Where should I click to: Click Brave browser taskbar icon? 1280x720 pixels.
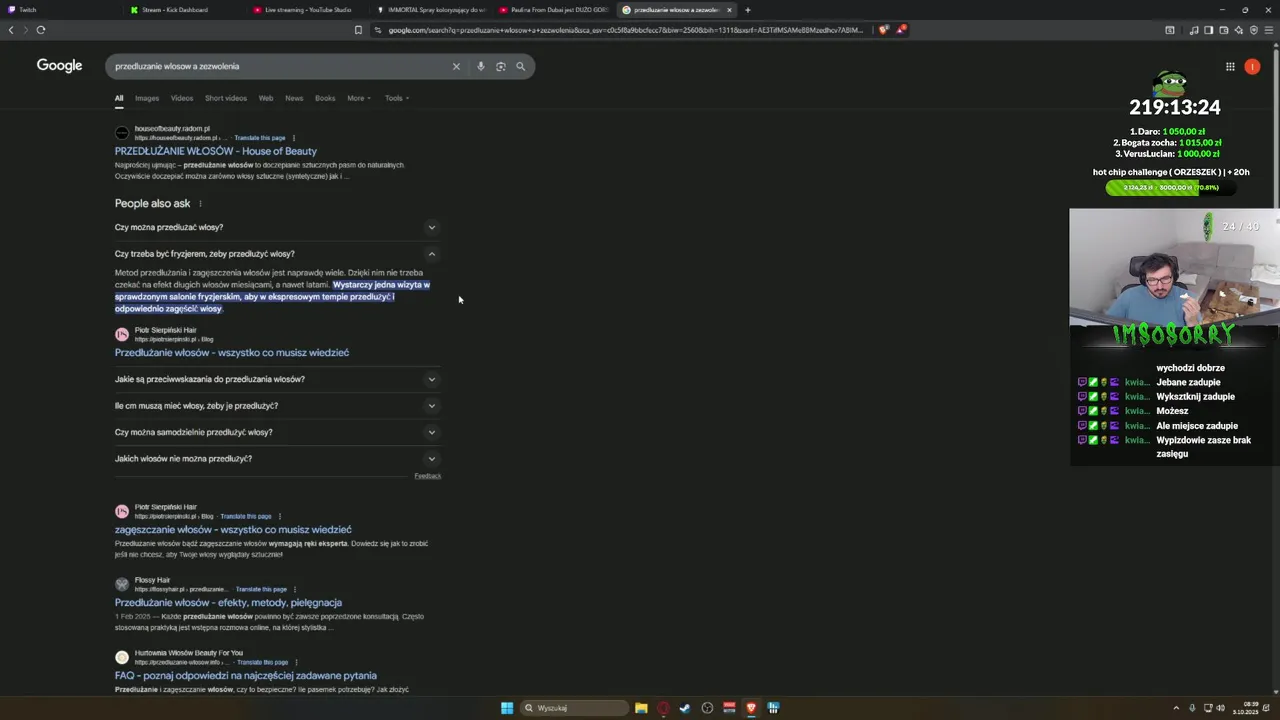pos(751,708)
